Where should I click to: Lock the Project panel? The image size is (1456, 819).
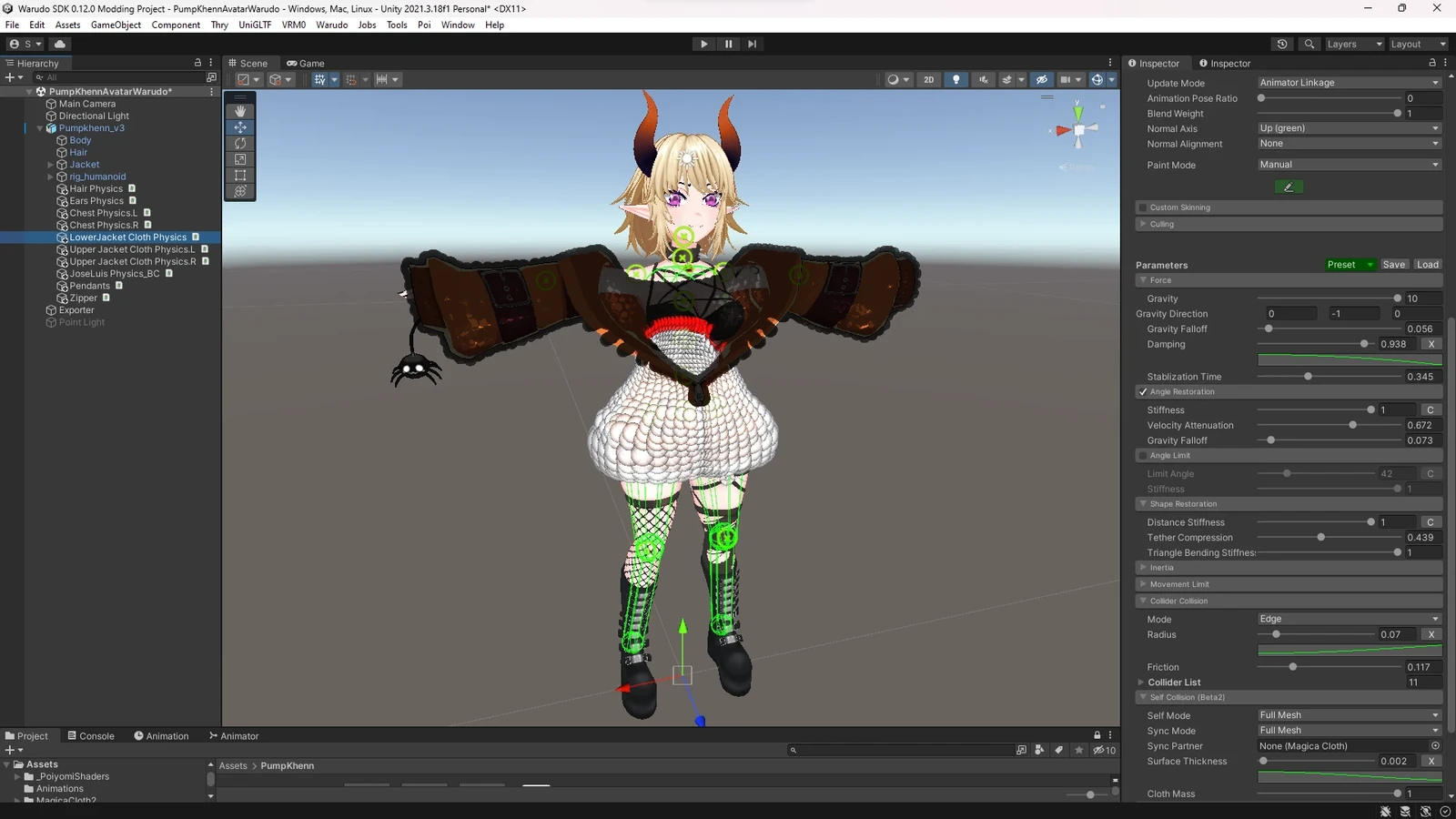(x=1097, y=735)
